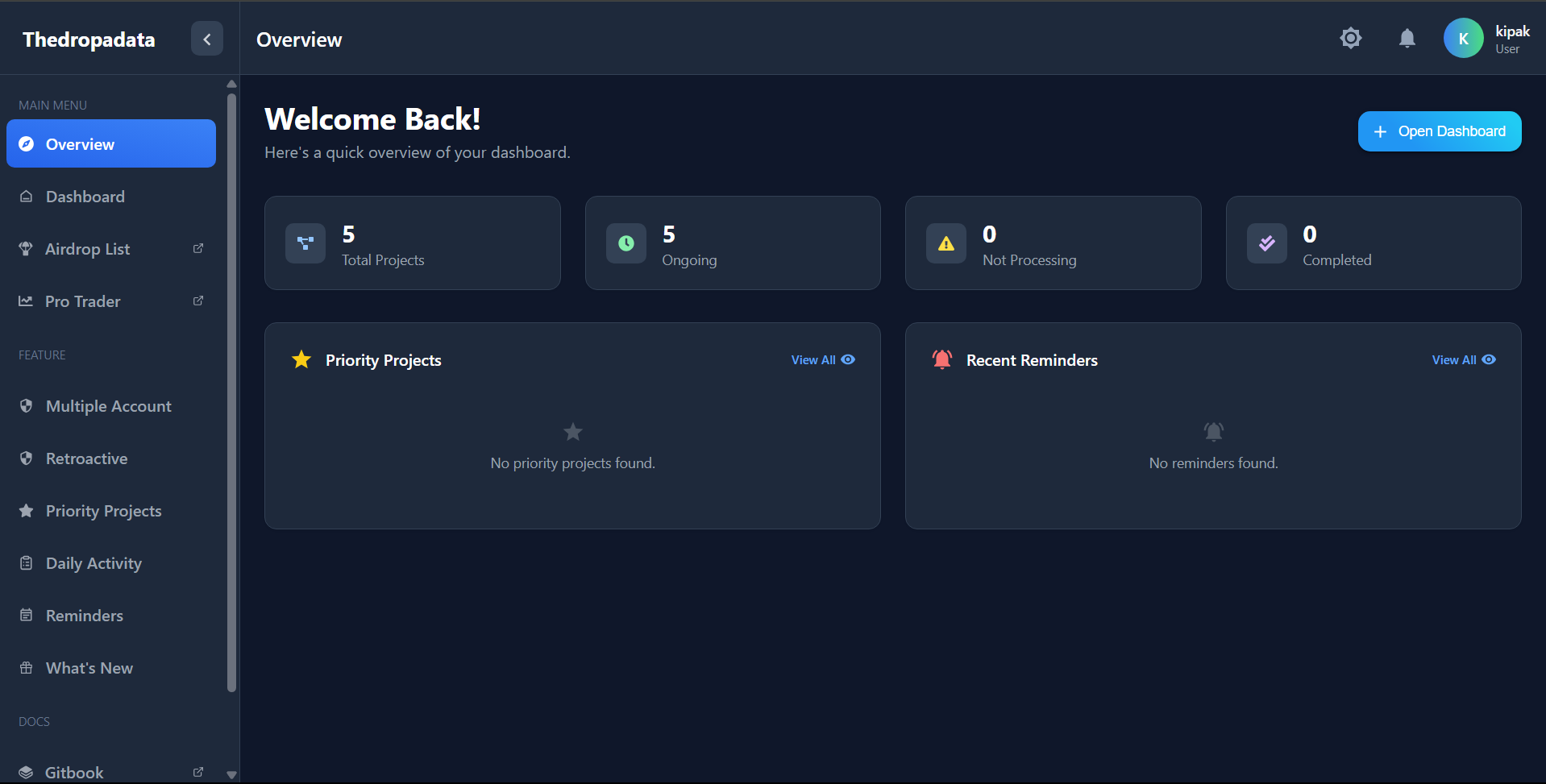Click the external link icon beside Airdrop List
1546x784 pixels.
198,249
